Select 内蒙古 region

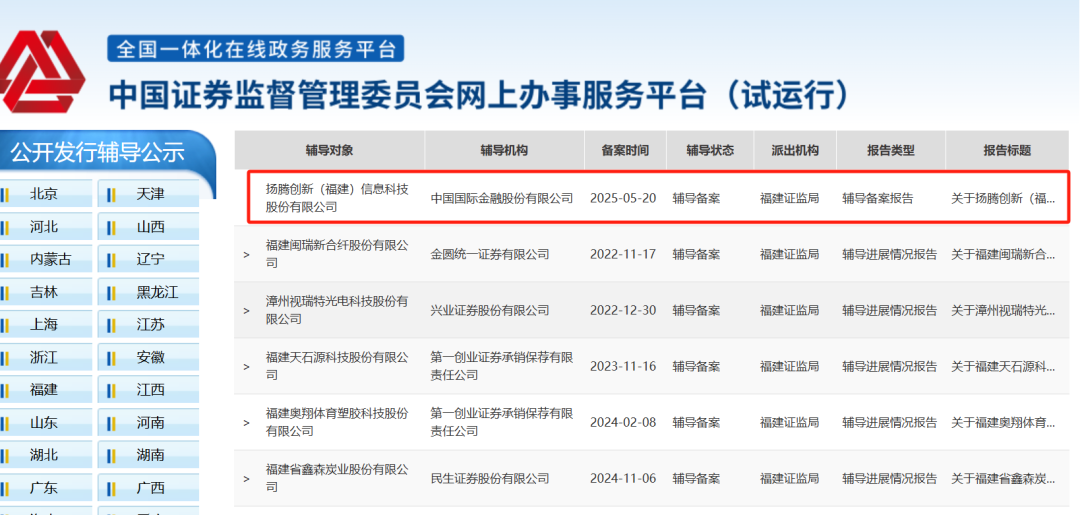pos(45,260)
